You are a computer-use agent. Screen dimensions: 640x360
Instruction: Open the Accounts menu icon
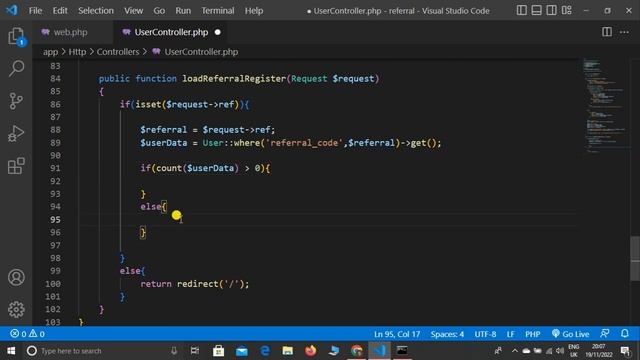16,278
